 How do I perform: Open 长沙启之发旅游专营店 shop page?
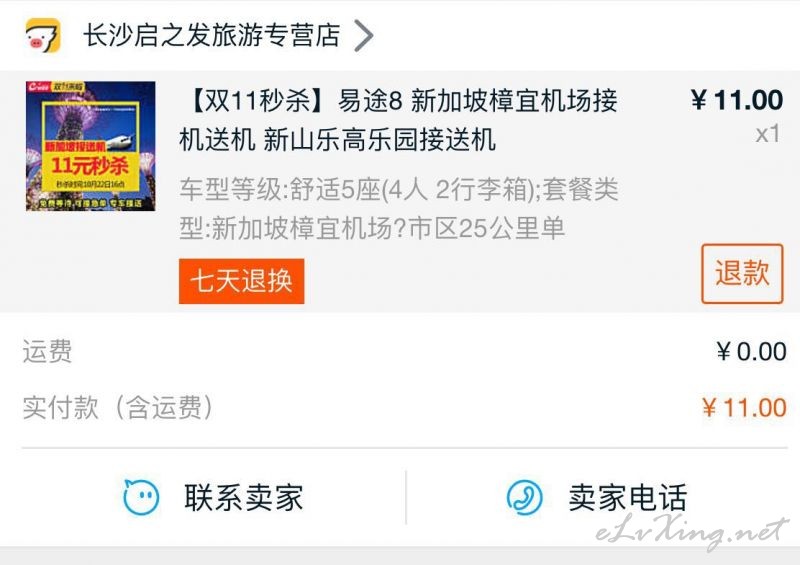tap(211, 35)
